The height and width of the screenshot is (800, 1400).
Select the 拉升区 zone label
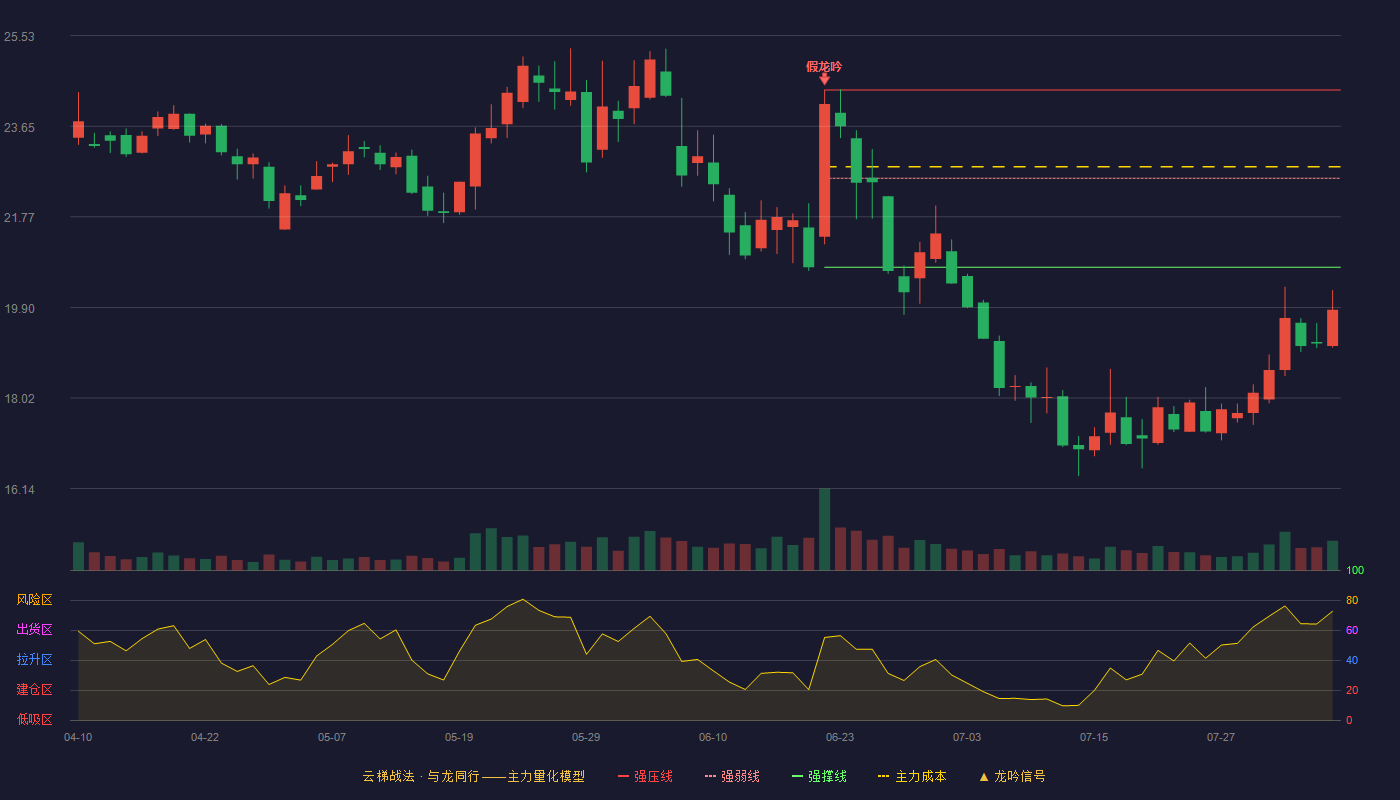34,660
